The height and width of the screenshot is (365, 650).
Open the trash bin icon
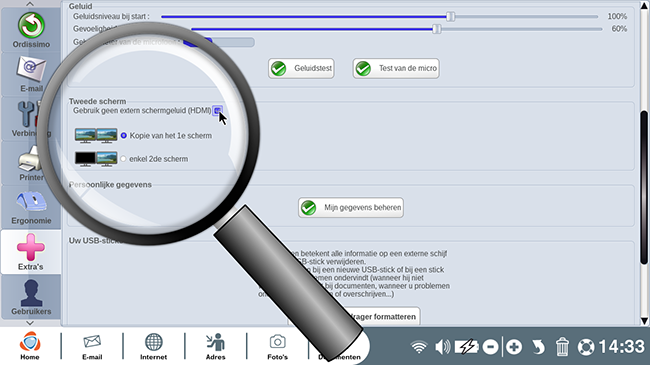pos(562,347)
